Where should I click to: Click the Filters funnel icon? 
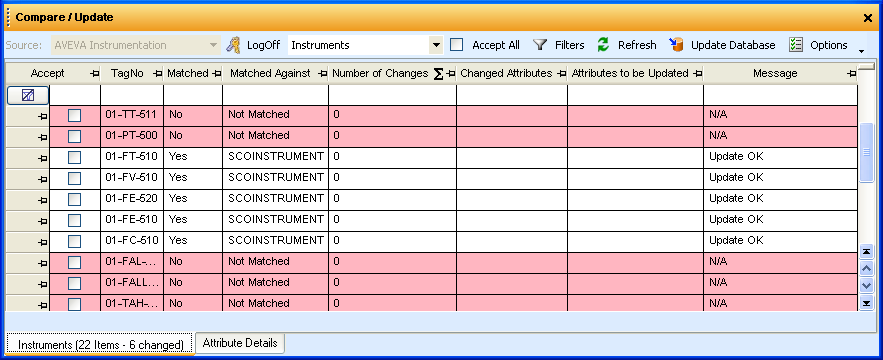540,45
